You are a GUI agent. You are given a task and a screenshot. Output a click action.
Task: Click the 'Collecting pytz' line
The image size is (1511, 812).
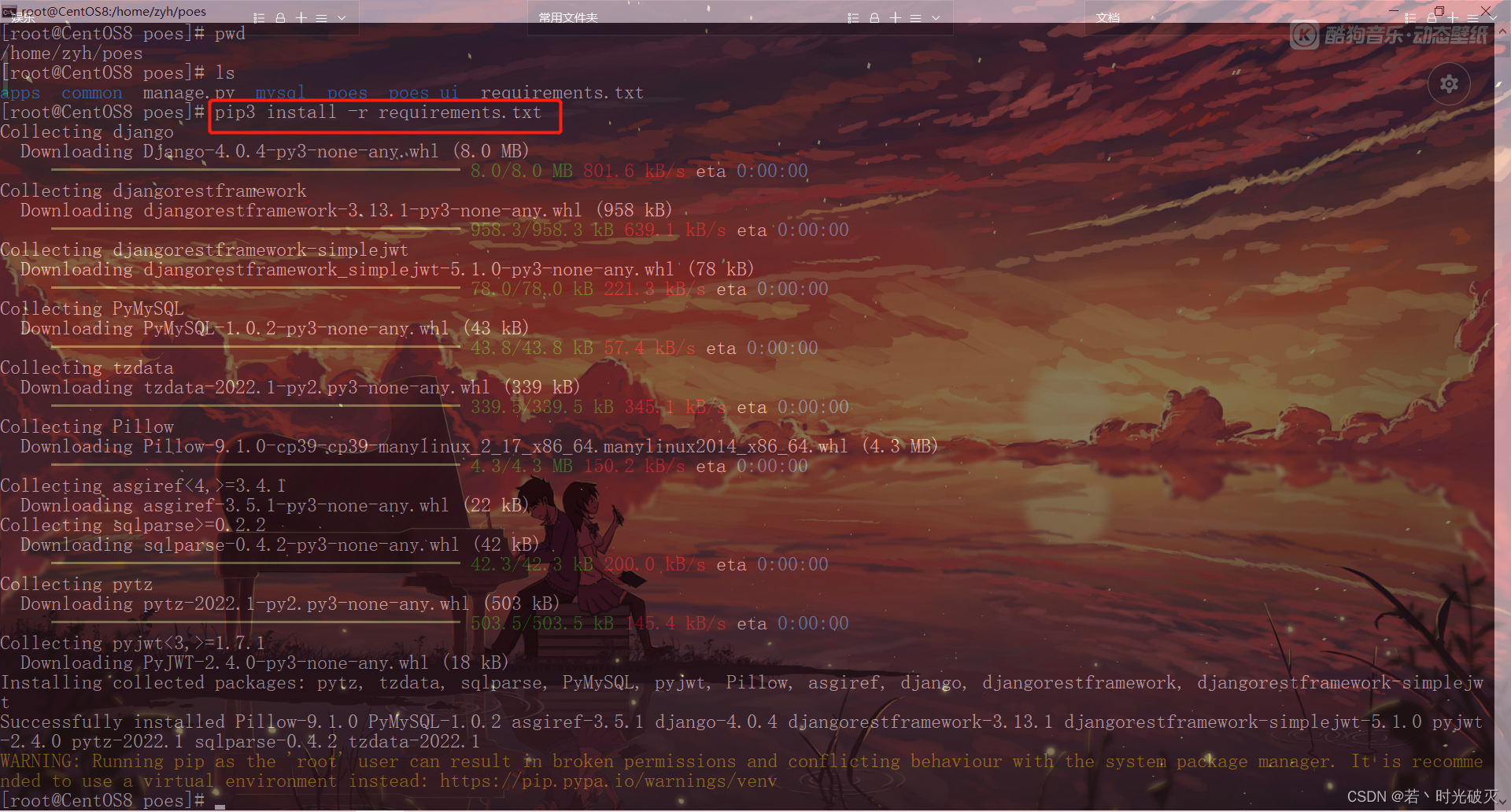click(76, 585)
